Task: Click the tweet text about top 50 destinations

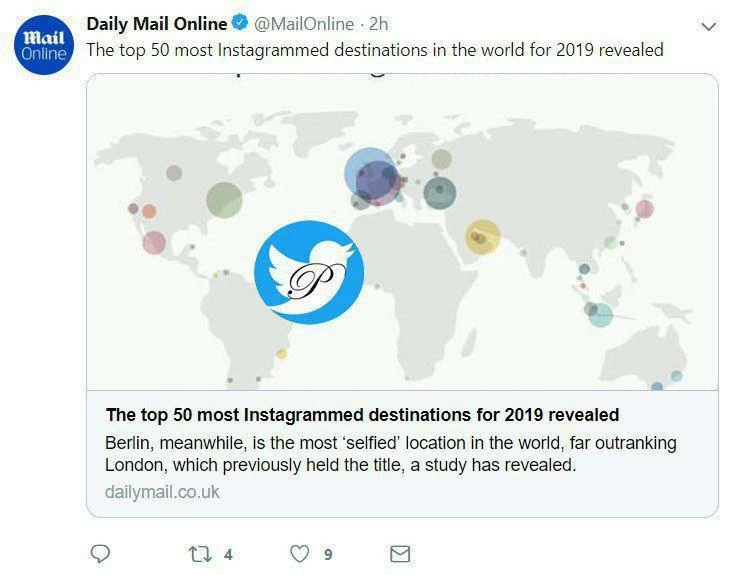Action: pyautogui.click(x=375, y=49)
